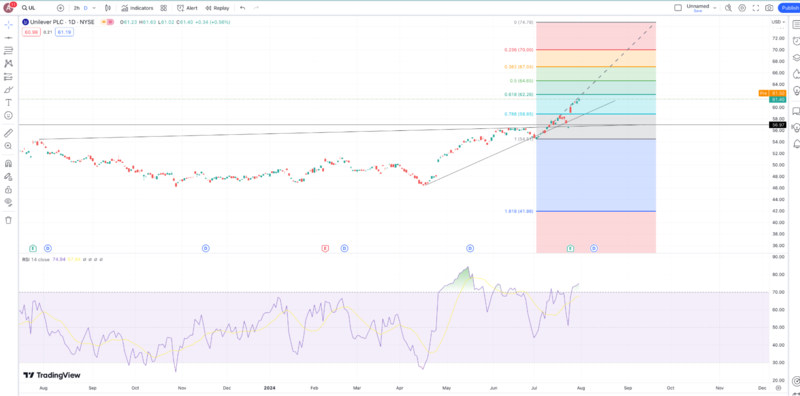Pick the brush drawing tool
Image resolution: width=800 pixels, height=396 pixels.
pos(8,89)
